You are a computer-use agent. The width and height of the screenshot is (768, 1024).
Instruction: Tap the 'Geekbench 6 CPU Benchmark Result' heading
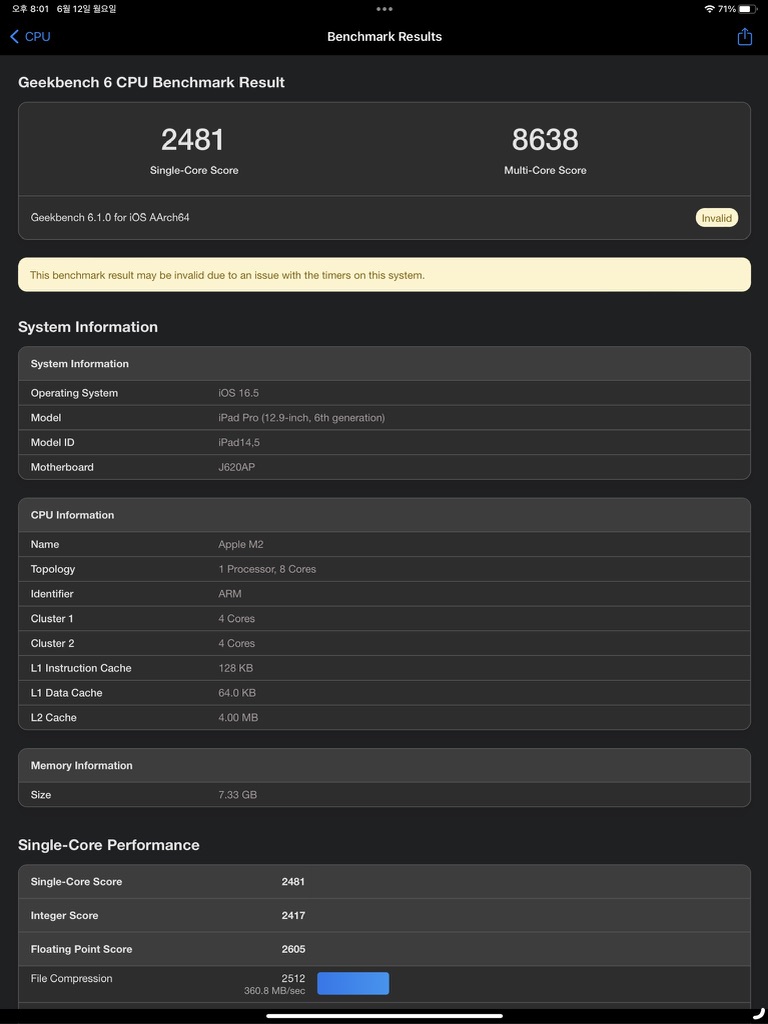coord(152,82)
